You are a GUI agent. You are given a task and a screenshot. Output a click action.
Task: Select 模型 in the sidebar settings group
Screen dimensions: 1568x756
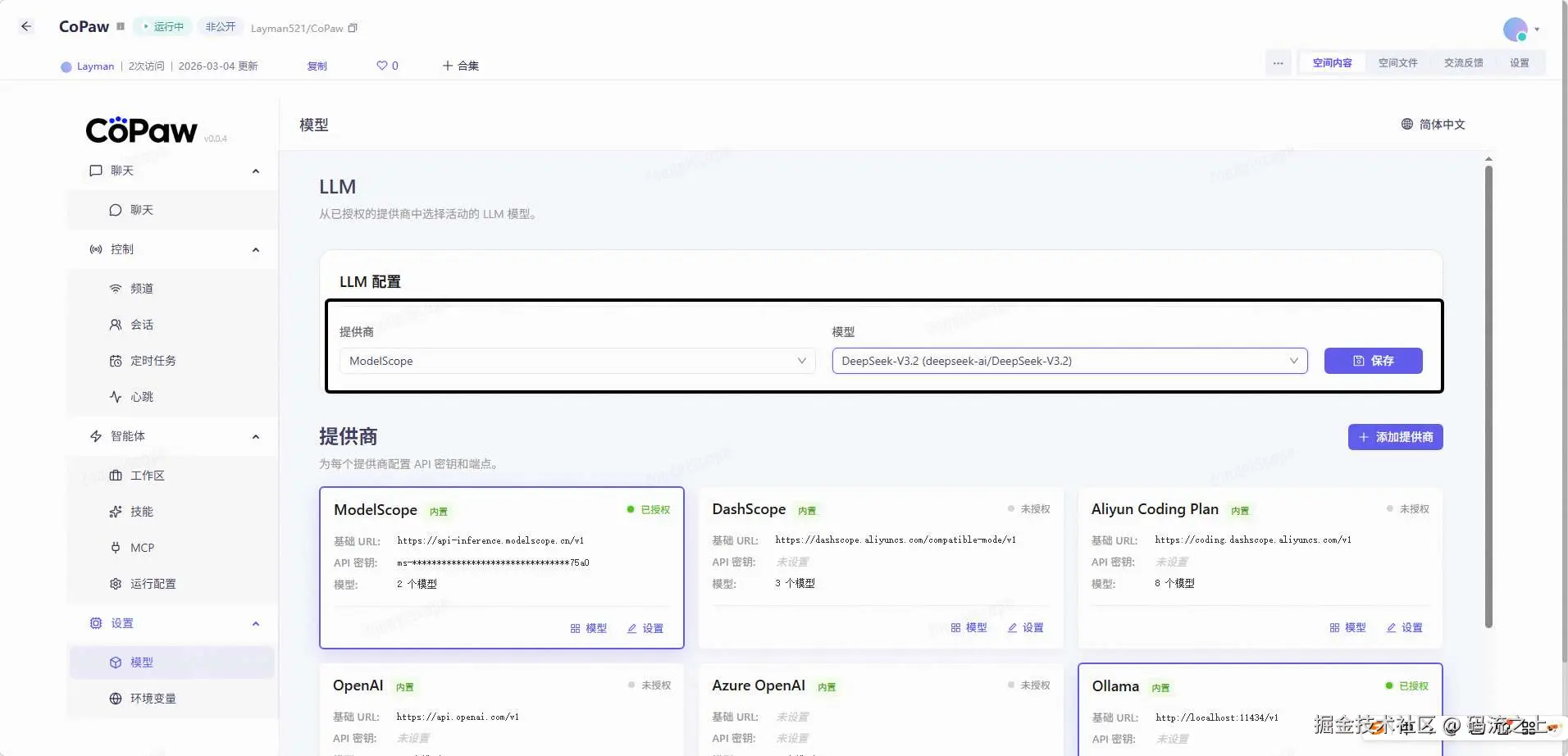(x=172, y=663)
